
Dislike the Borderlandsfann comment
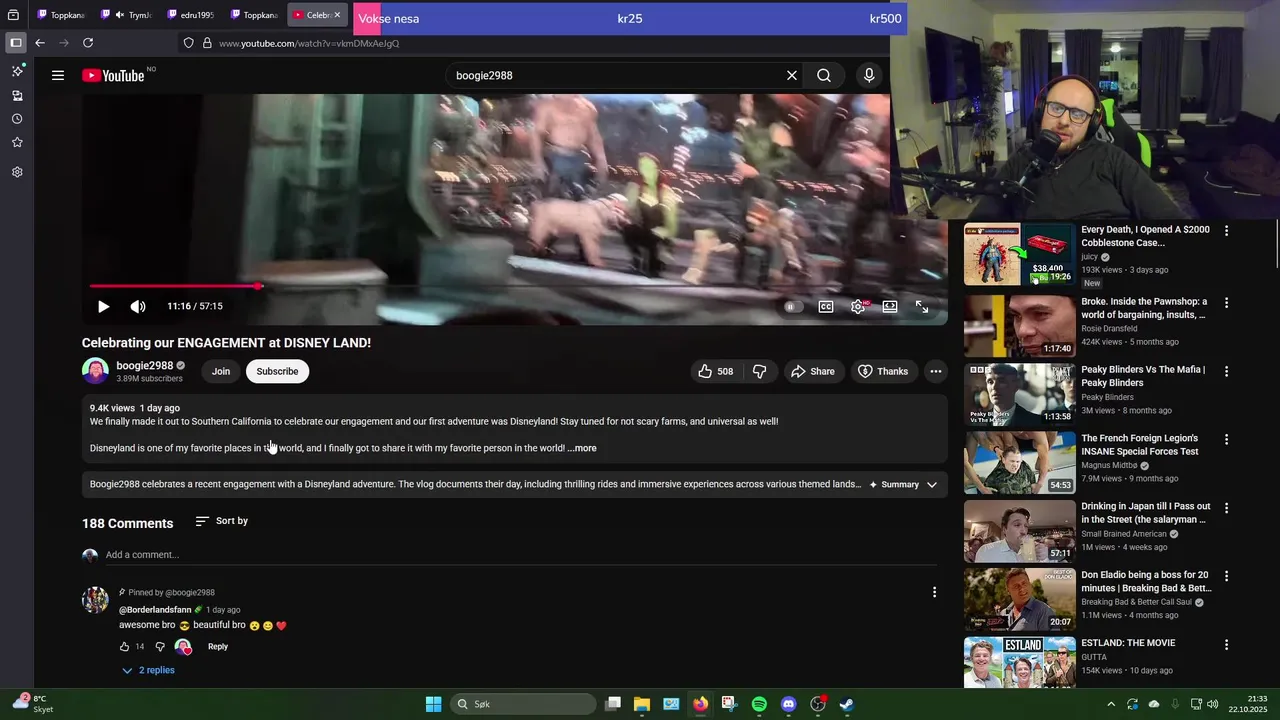(160, 647)
